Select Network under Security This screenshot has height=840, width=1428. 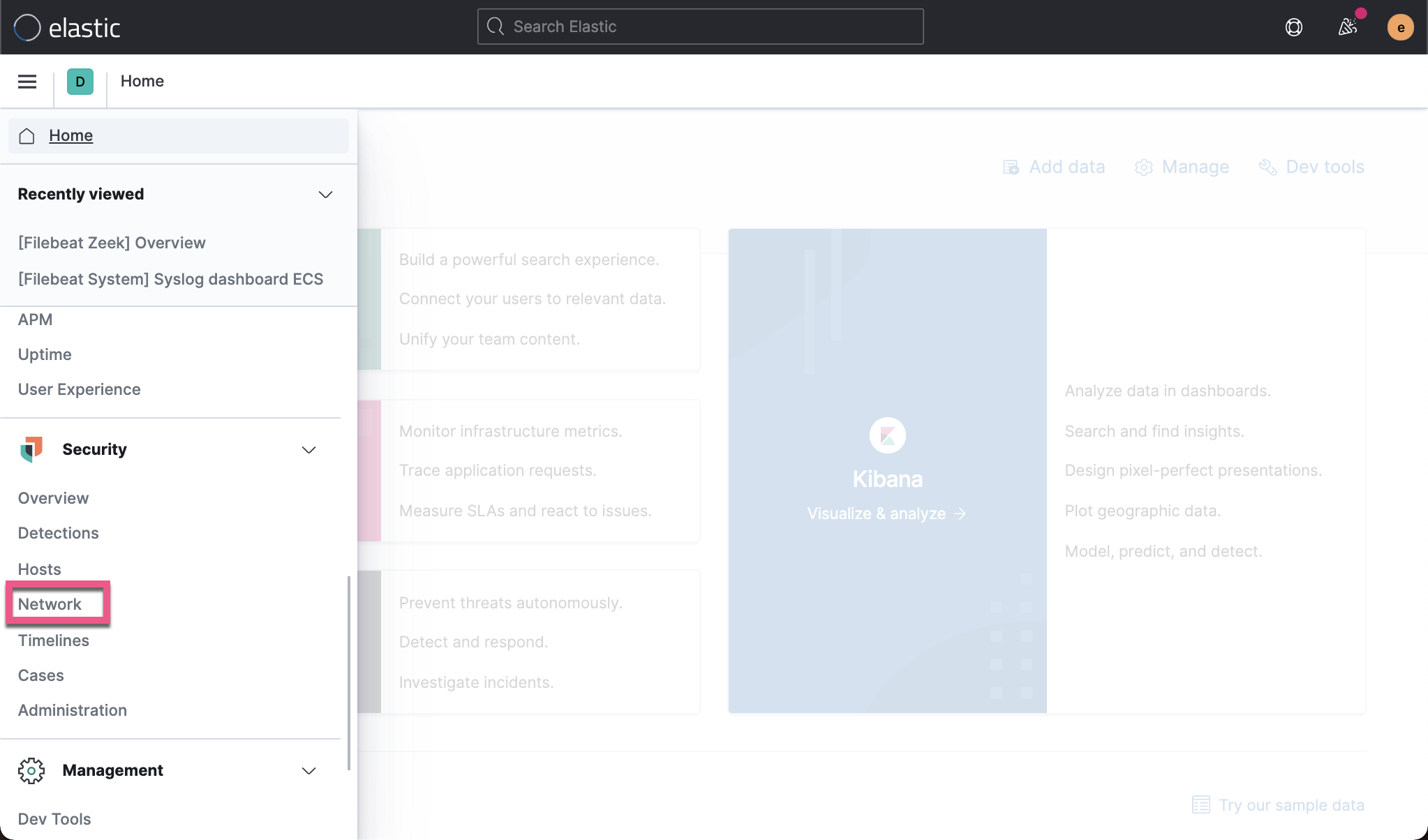click(49, 603)
